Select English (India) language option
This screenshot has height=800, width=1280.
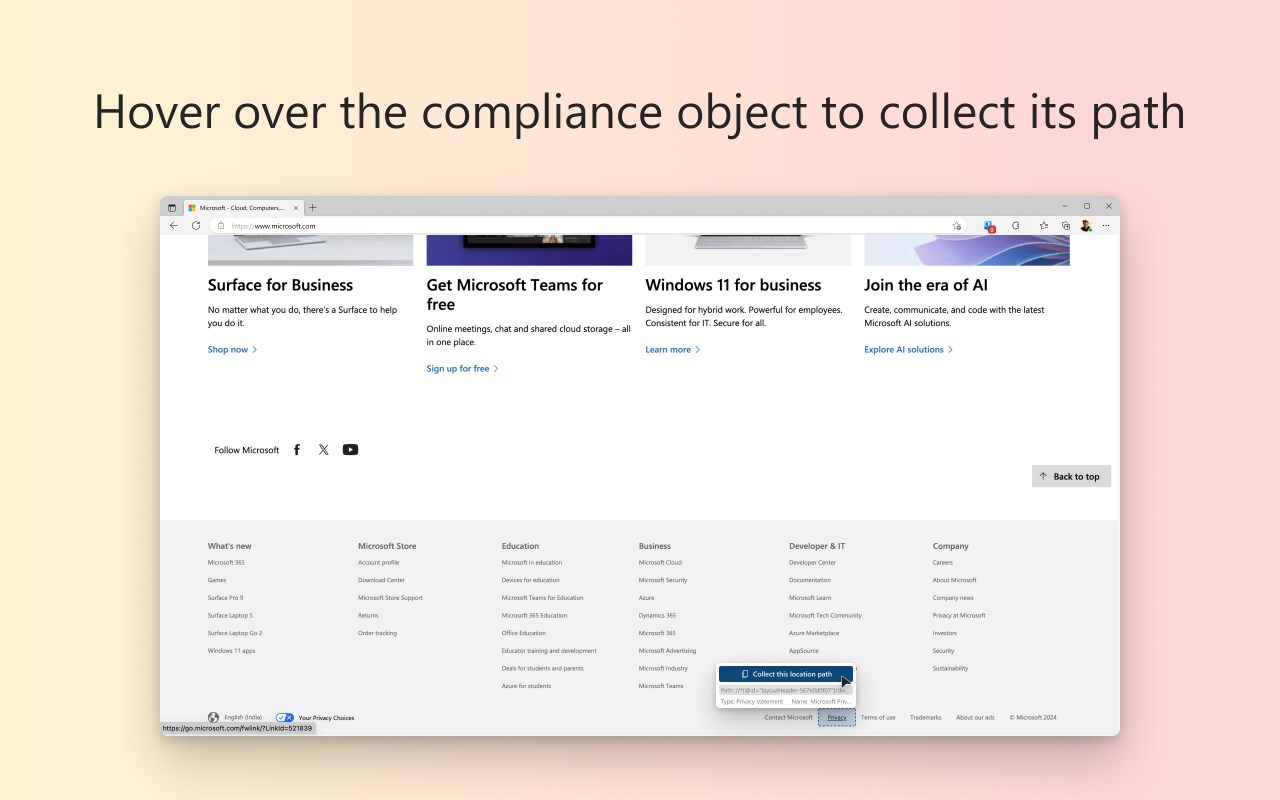(x=243, y=717)
